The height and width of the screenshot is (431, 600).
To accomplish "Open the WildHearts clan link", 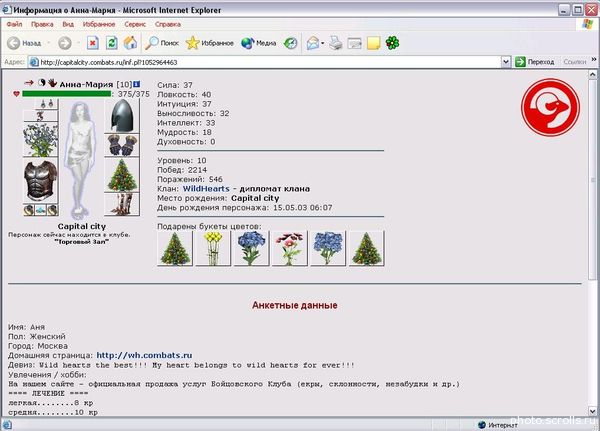I will pyautogui.click(x=206, y=189).
